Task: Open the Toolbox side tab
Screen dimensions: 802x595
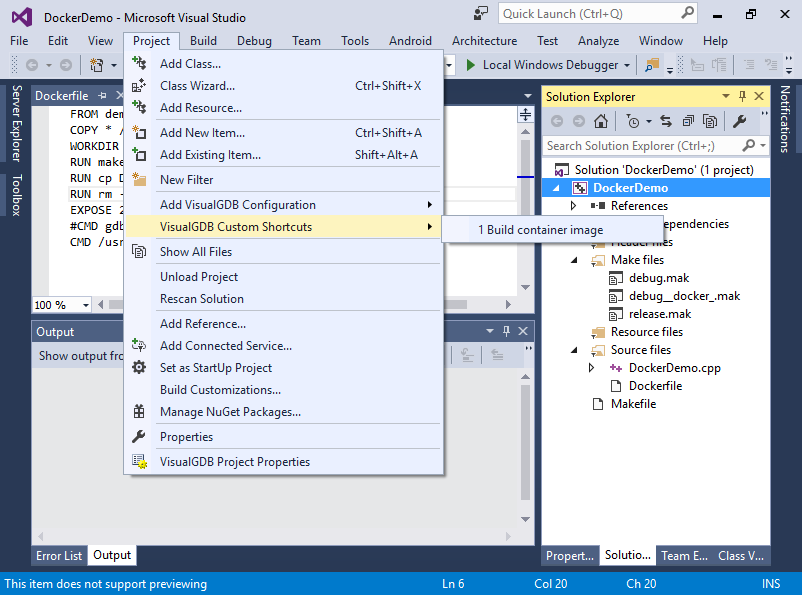Action: 16,195
